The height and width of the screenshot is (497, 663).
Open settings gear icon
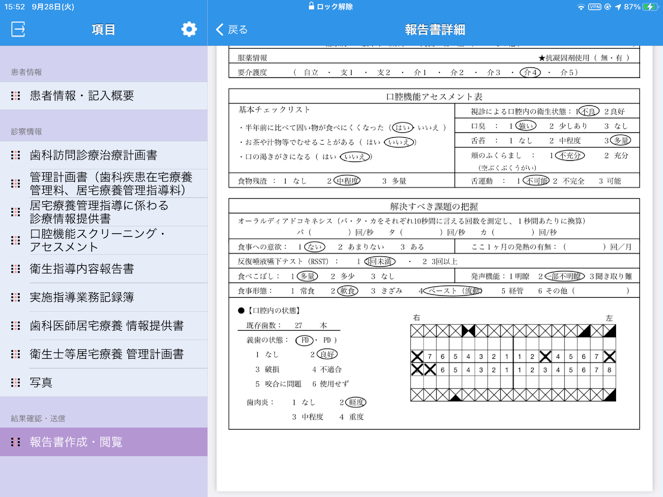pos(189,29)
